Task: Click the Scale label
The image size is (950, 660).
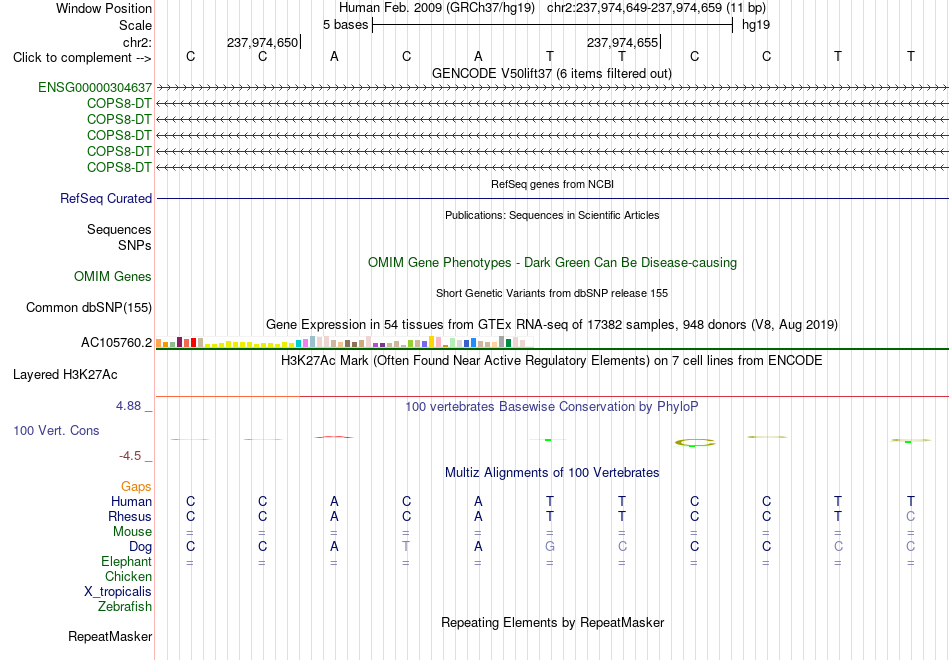Action: coord(135,25)
